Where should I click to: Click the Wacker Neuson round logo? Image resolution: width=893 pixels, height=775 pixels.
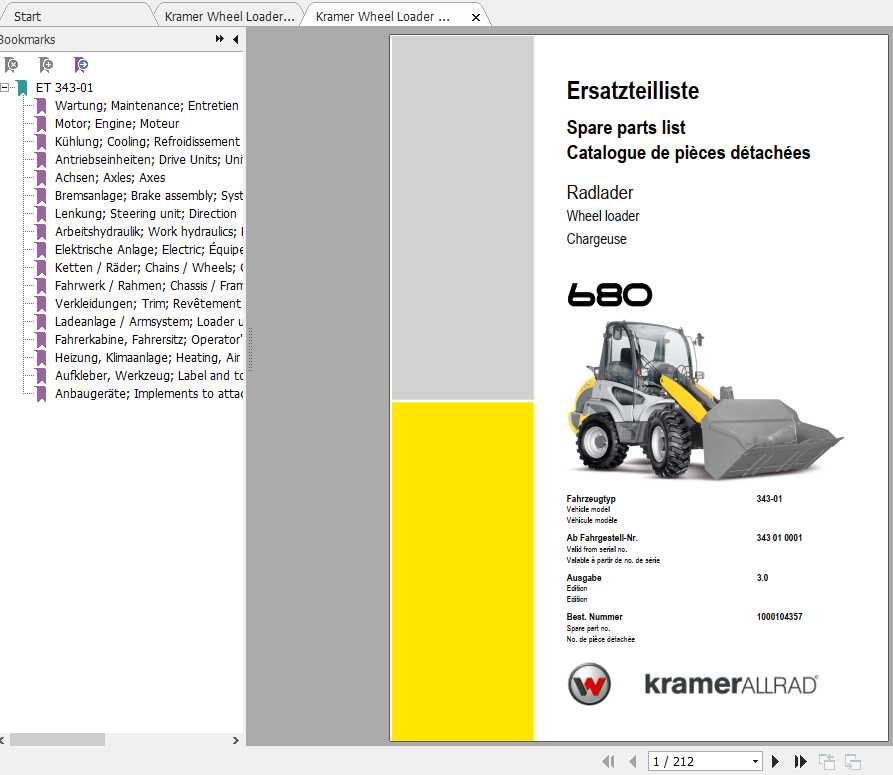(589, 684)
